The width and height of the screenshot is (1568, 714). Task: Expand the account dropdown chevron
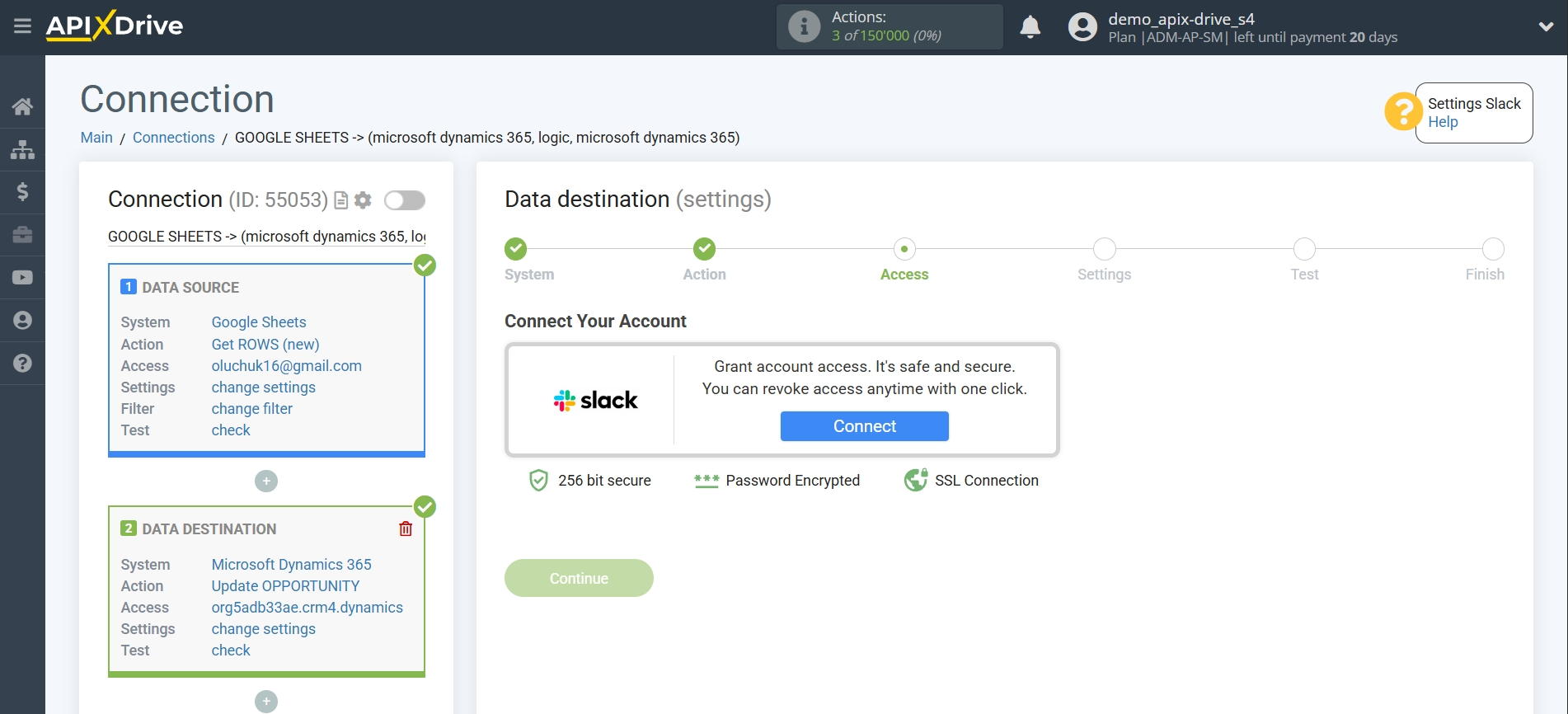point(1546,27)
